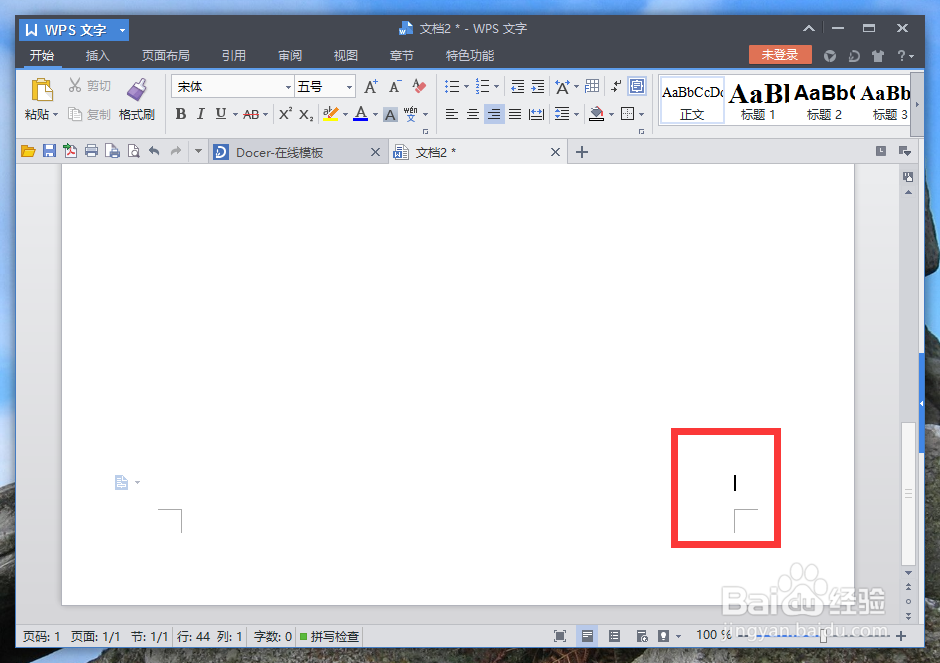Viewport: 940px width, 663px height.
Task: Close the 文档2 document tab
Action: coord(556,152)
